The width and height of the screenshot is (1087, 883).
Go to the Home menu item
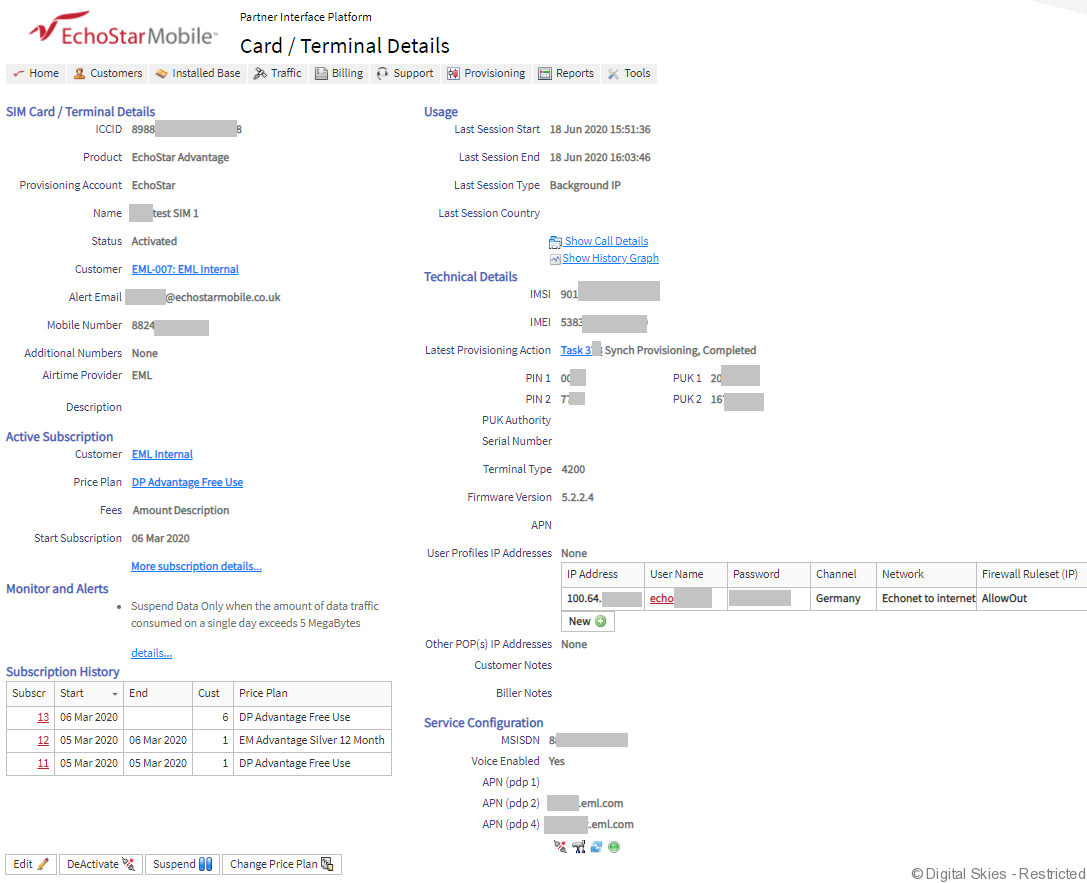pyautogui.click(x=35, y=73)
